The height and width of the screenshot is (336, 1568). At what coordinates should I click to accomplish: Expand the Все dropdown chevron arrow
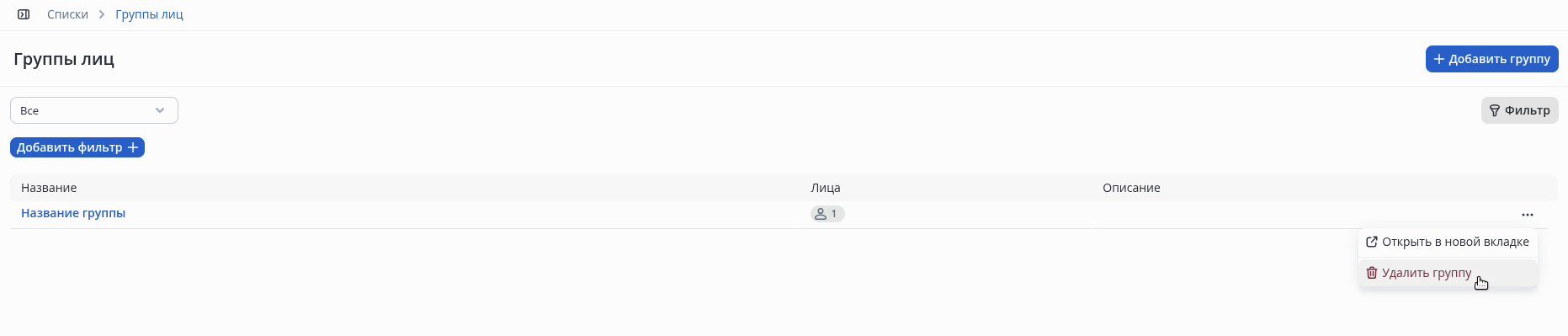[x=160, y=110]
